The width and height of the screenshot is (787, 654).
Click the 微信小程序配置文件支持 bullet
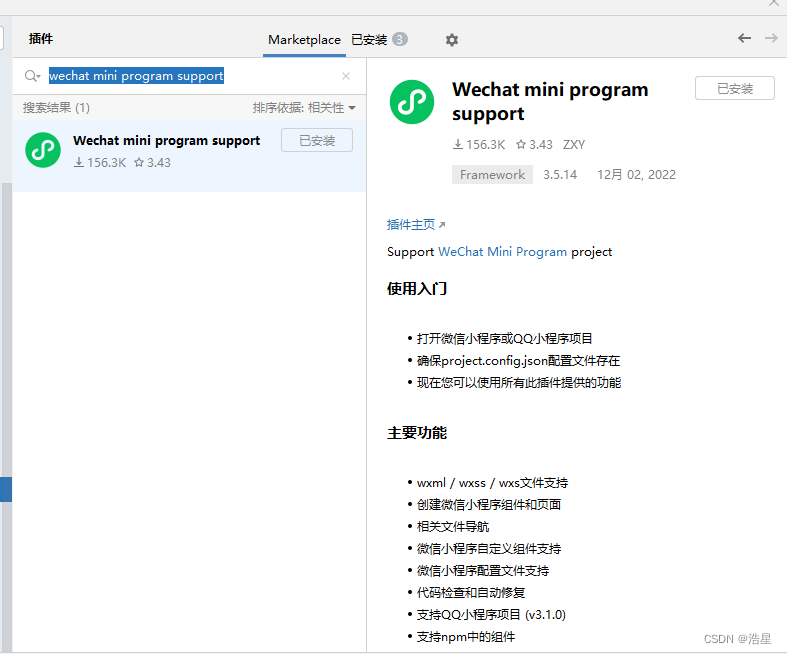pyautogui.click(x=483, y=571)
